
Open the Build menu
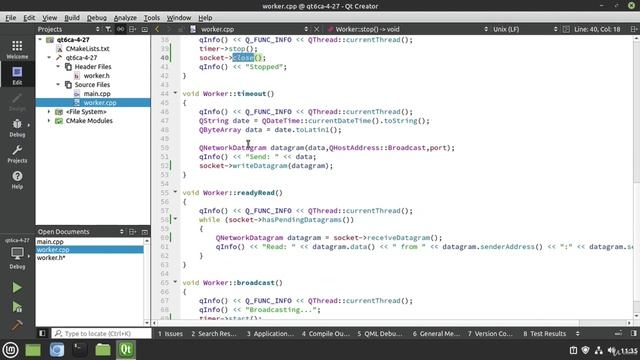pyautogui.click(x=72, y=18)
